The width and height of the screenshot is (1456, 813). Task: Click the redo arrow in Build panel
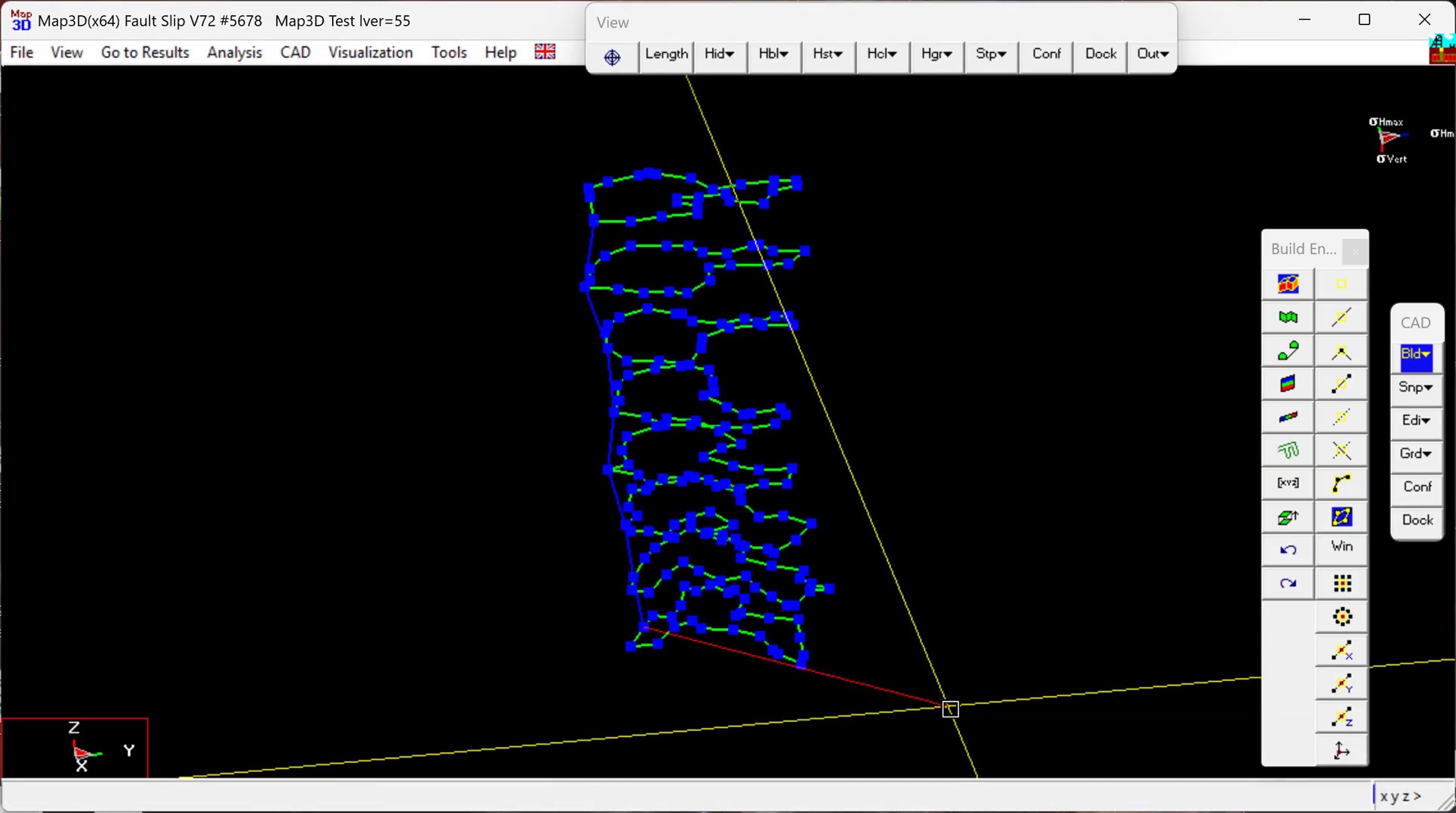[1288, 583]
